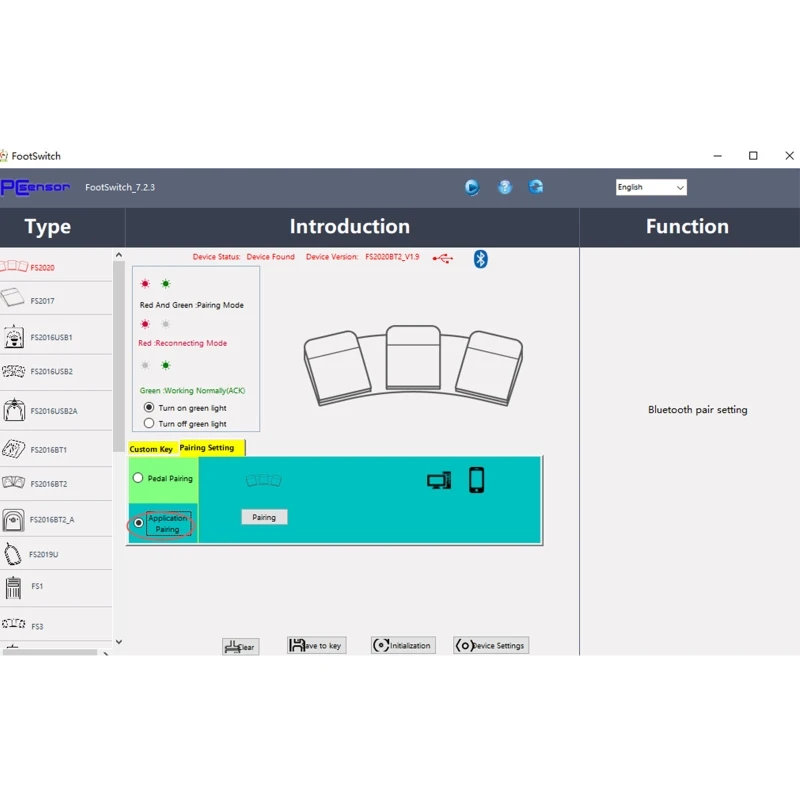
Task: Click the Bluetooth status icon
Action: pos(480,259)
